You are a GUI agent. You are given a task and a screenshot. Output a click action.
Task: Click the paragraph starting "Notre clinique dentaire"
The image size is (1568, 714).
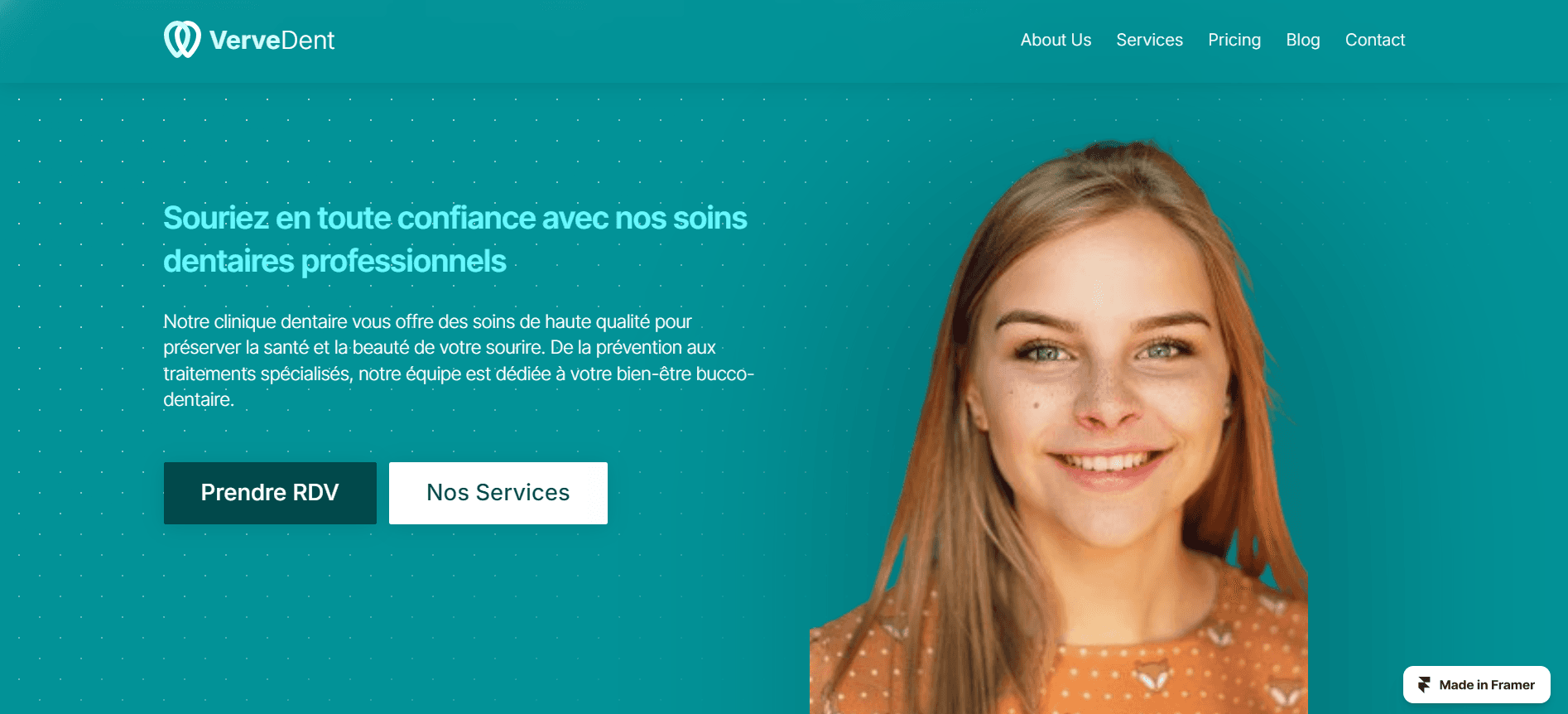coord(459,360)
